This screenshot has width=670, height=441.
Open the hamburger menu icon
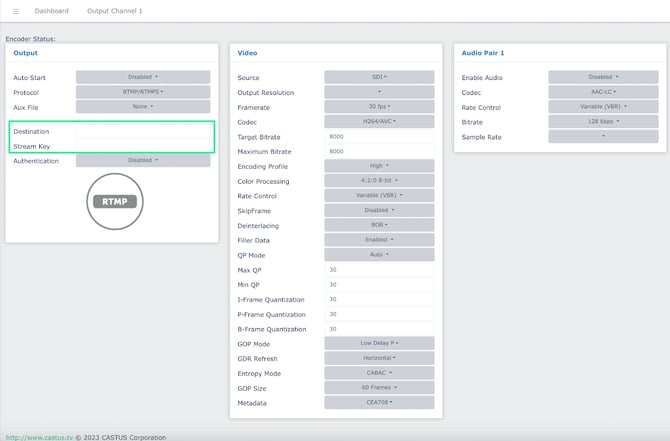click(x=14, y=11)
